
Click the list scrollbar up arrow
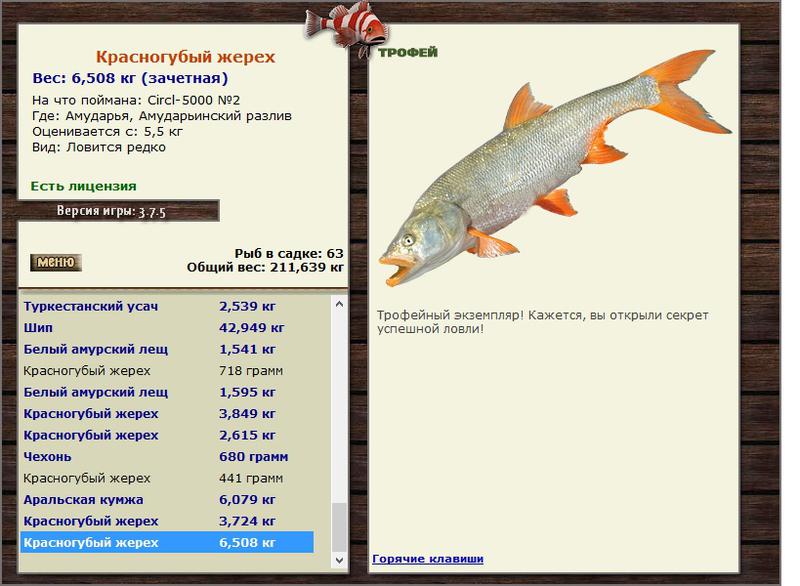click(x=339, y=304)
